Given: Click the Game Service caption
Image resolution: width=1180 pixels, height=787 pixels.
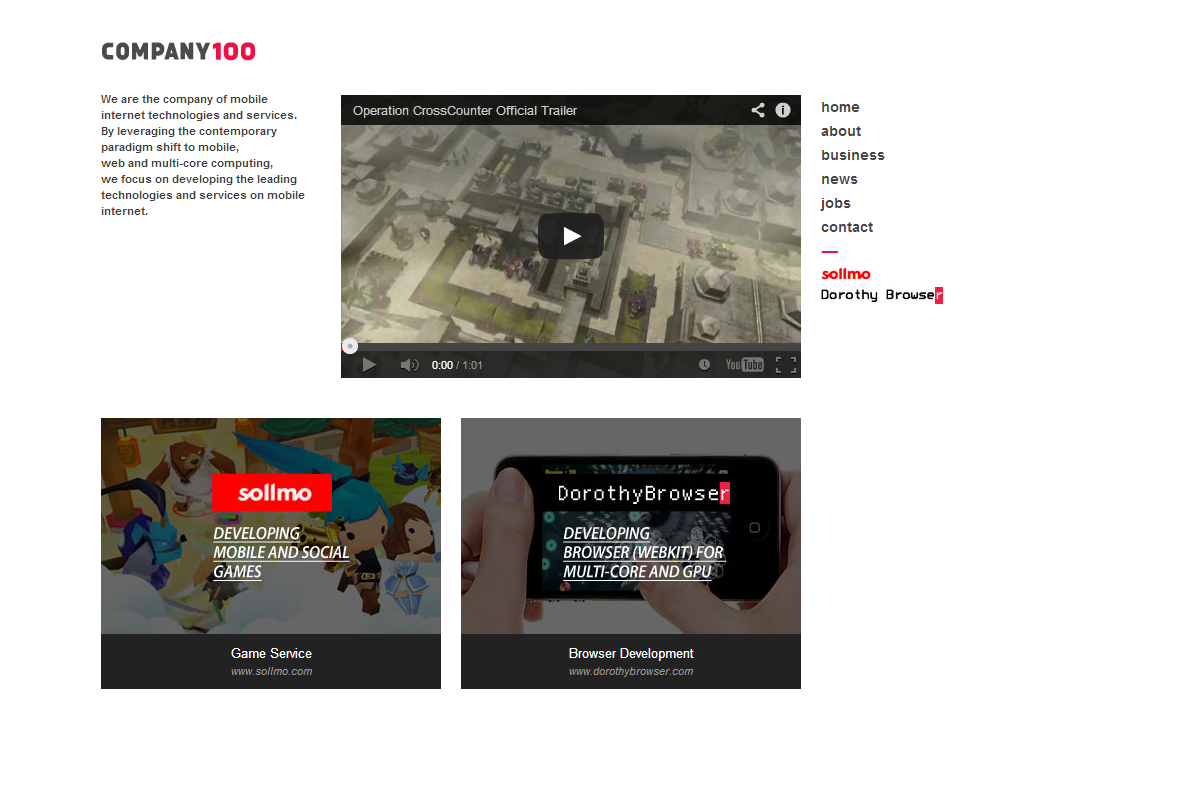Looking at the screenshot, I should [271, 654].
